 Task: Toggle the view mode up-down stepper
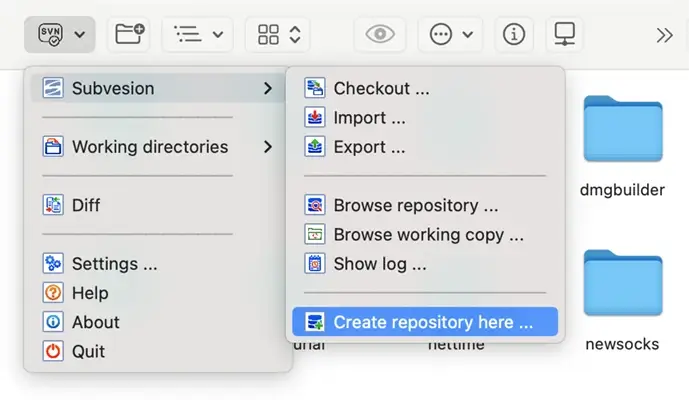tap(295, 34)
